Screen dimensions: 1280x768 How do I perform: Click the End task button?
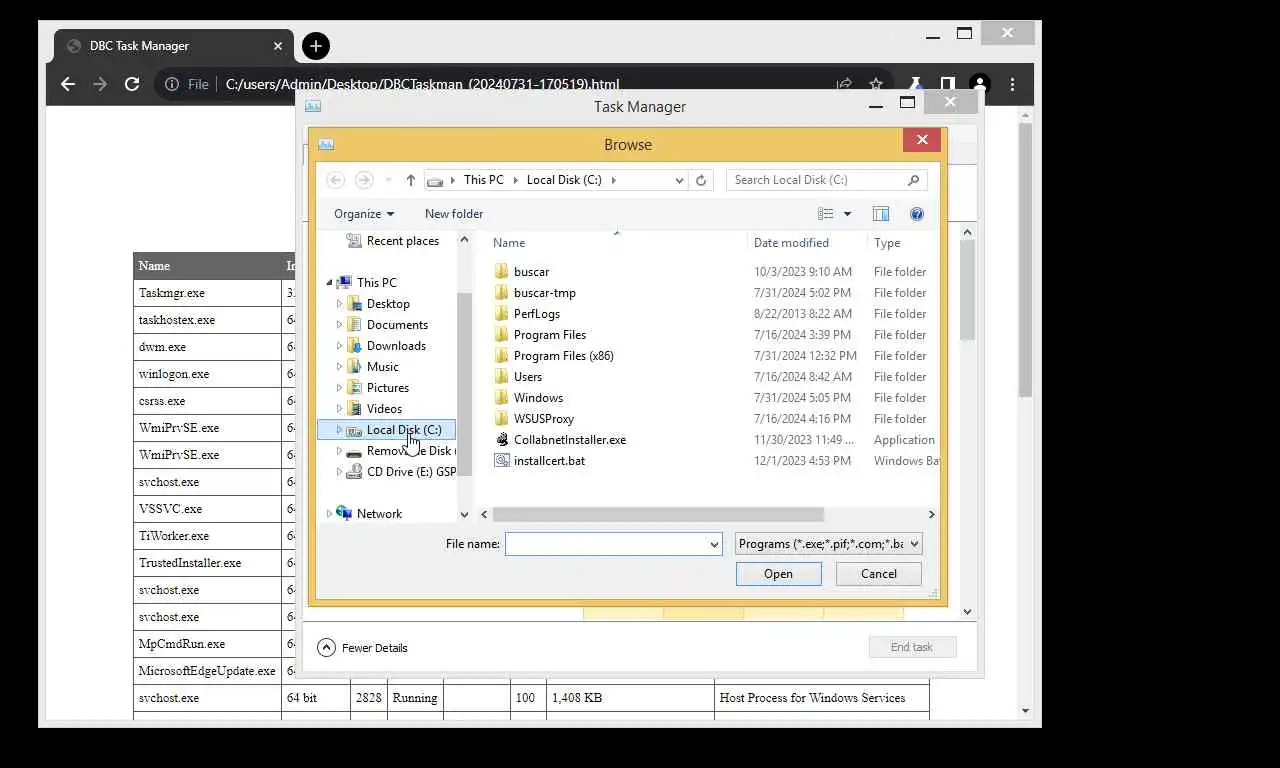912,647
